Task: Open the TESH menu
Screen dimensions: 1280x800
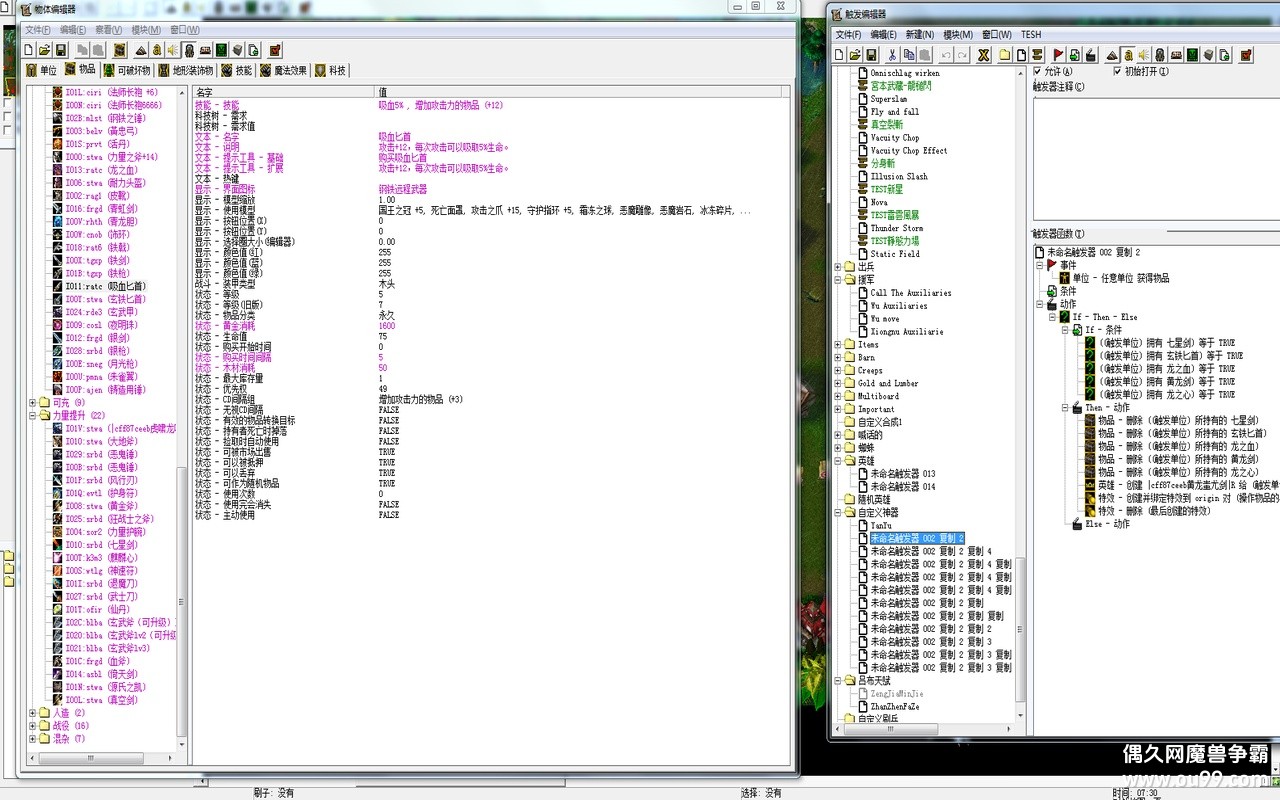Action: (1030, 34)
